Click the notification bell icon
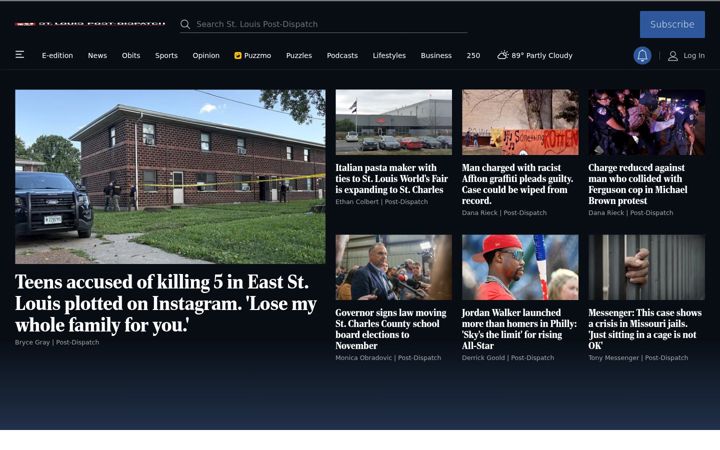Image resolution: width=720 pixels, height=450 pixels. pos(642,56)
